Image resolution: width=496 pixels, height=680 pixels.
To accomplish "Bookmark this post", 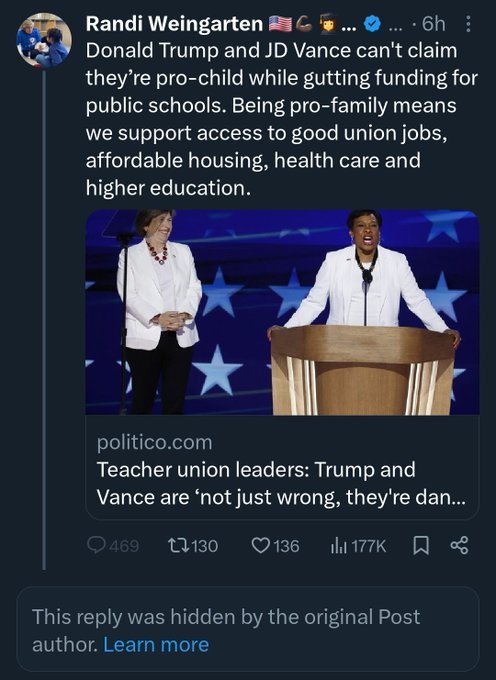I will 421,546.
